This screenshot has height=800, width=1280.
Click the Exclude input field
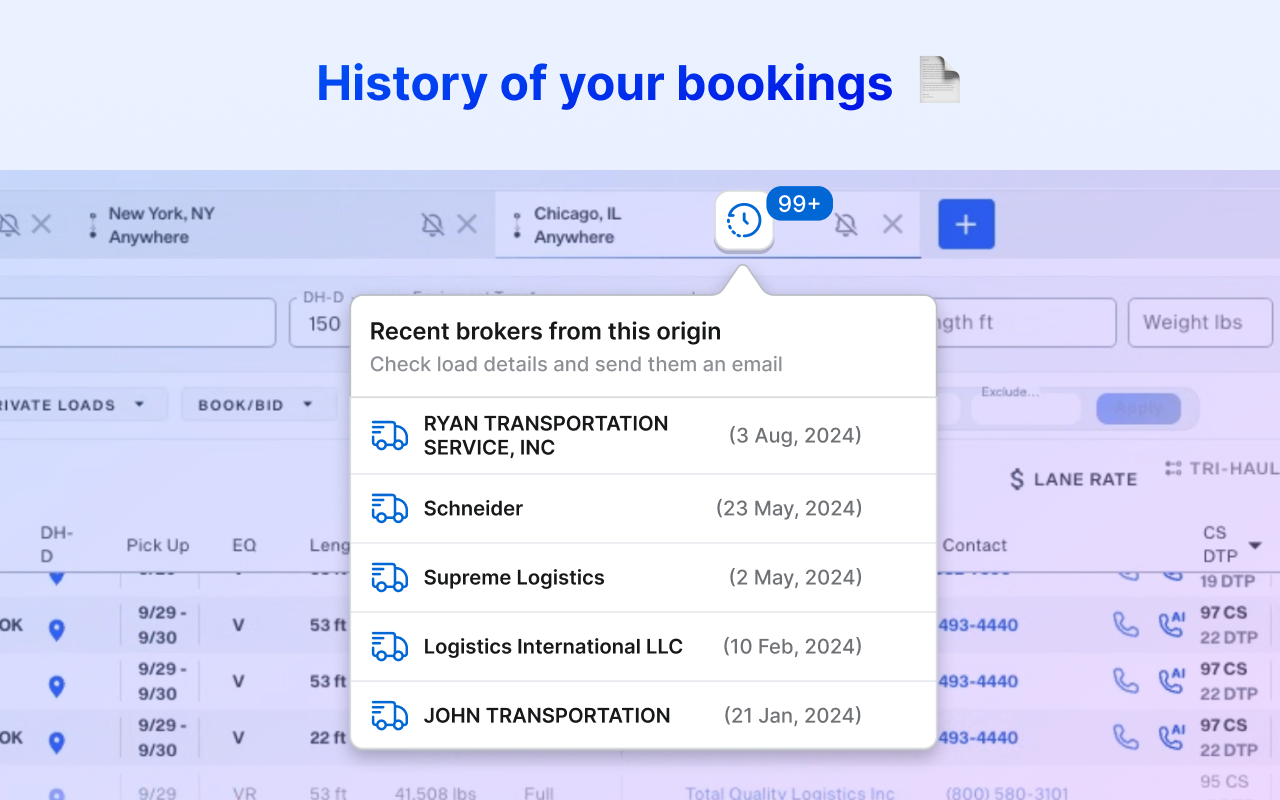click(1026, 406)
